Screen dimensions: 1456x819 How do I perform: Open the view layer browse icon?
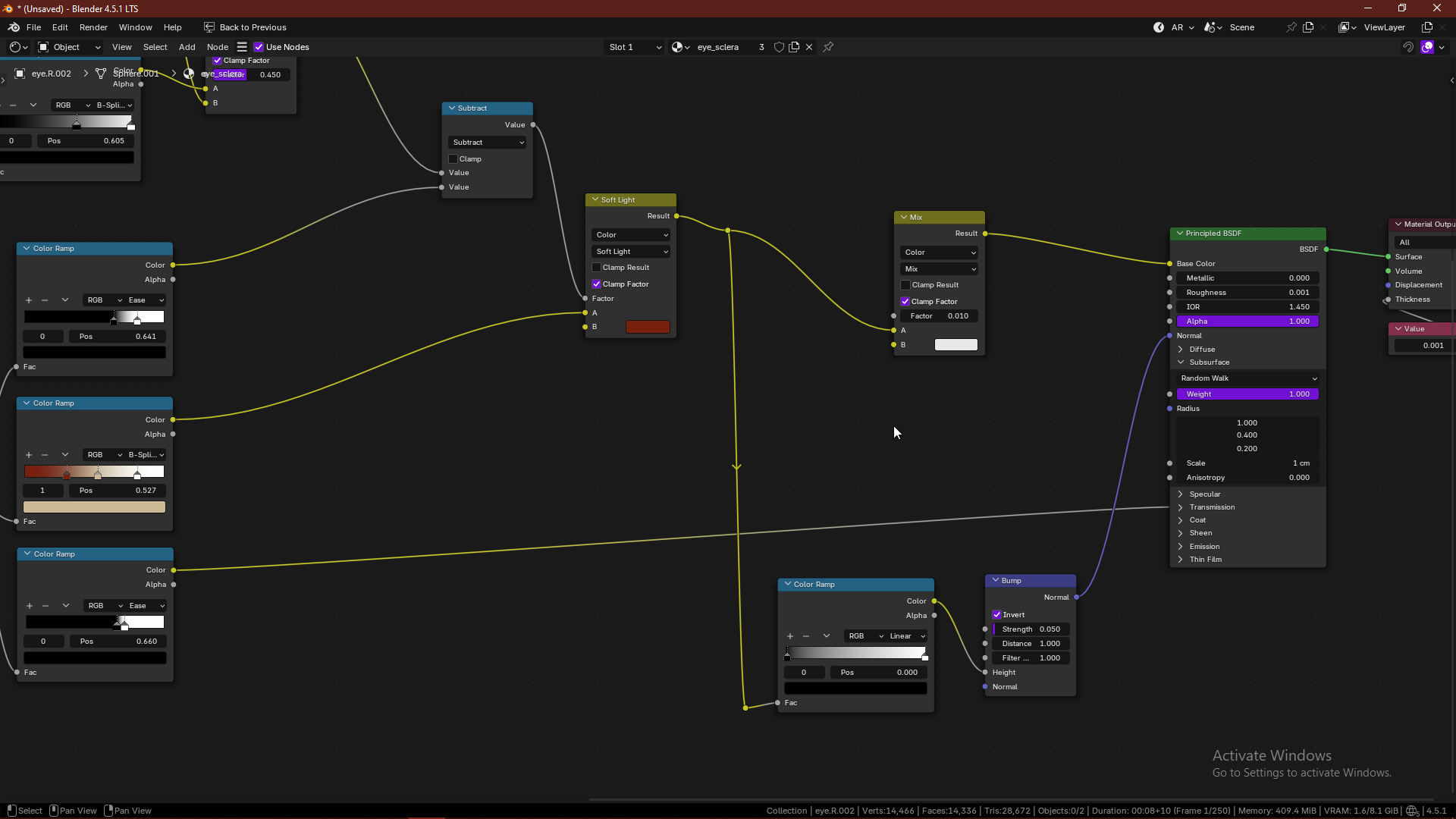tap(1348, 27)
